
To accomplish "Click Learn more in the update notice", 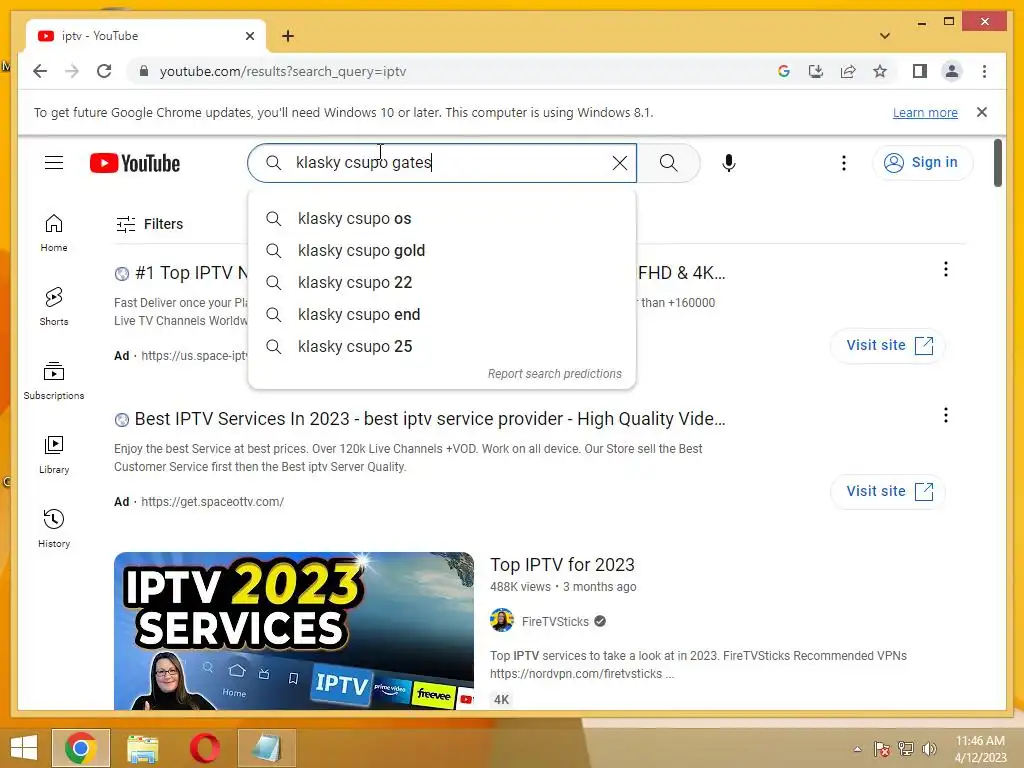I will pos(925,112).
